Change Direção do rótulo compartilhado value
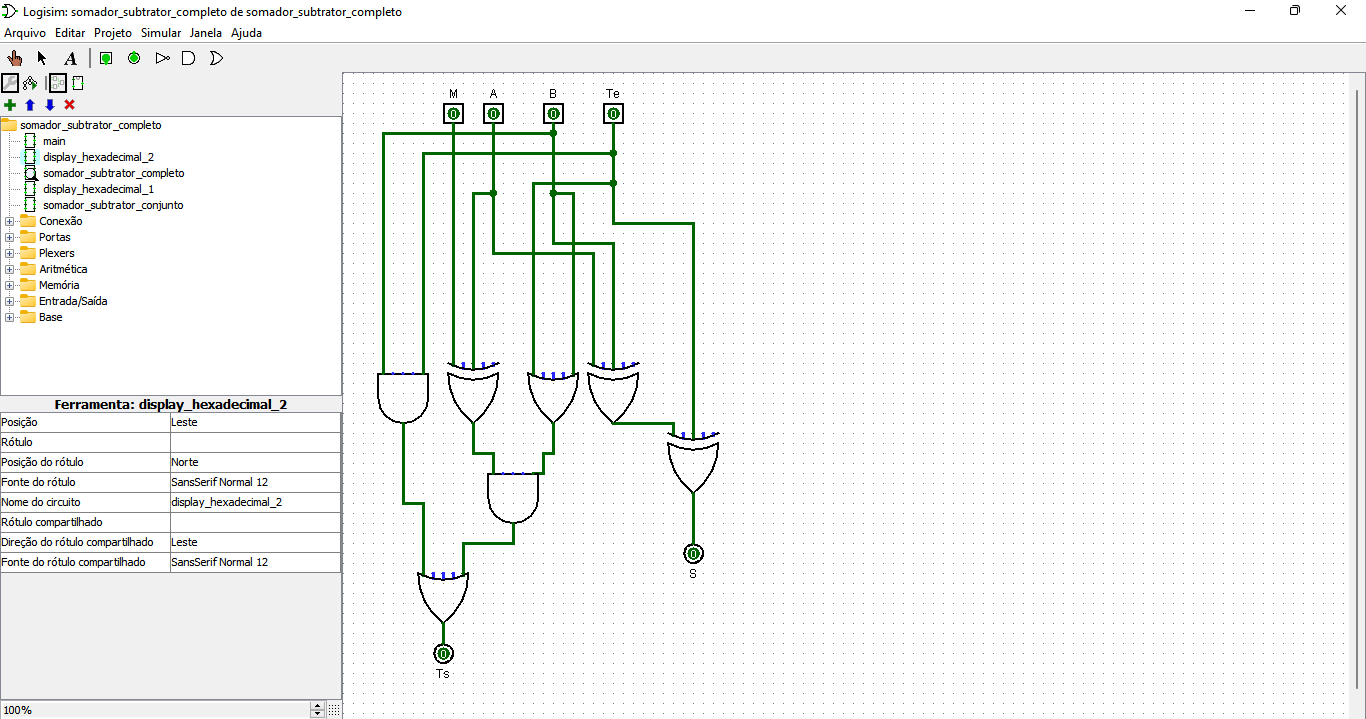Image resolution: width=1366 pixels, height=719 pixels. (255, 542)
